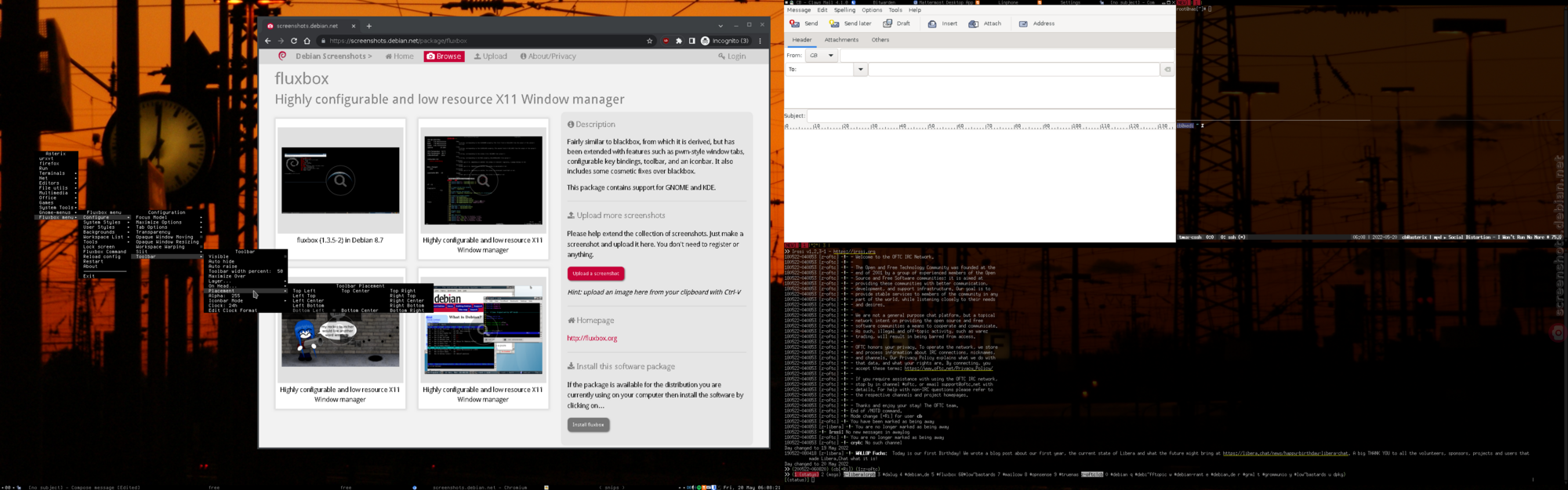
Task: Go forward in the Chromium browser
Action: (x=281, y=41)
